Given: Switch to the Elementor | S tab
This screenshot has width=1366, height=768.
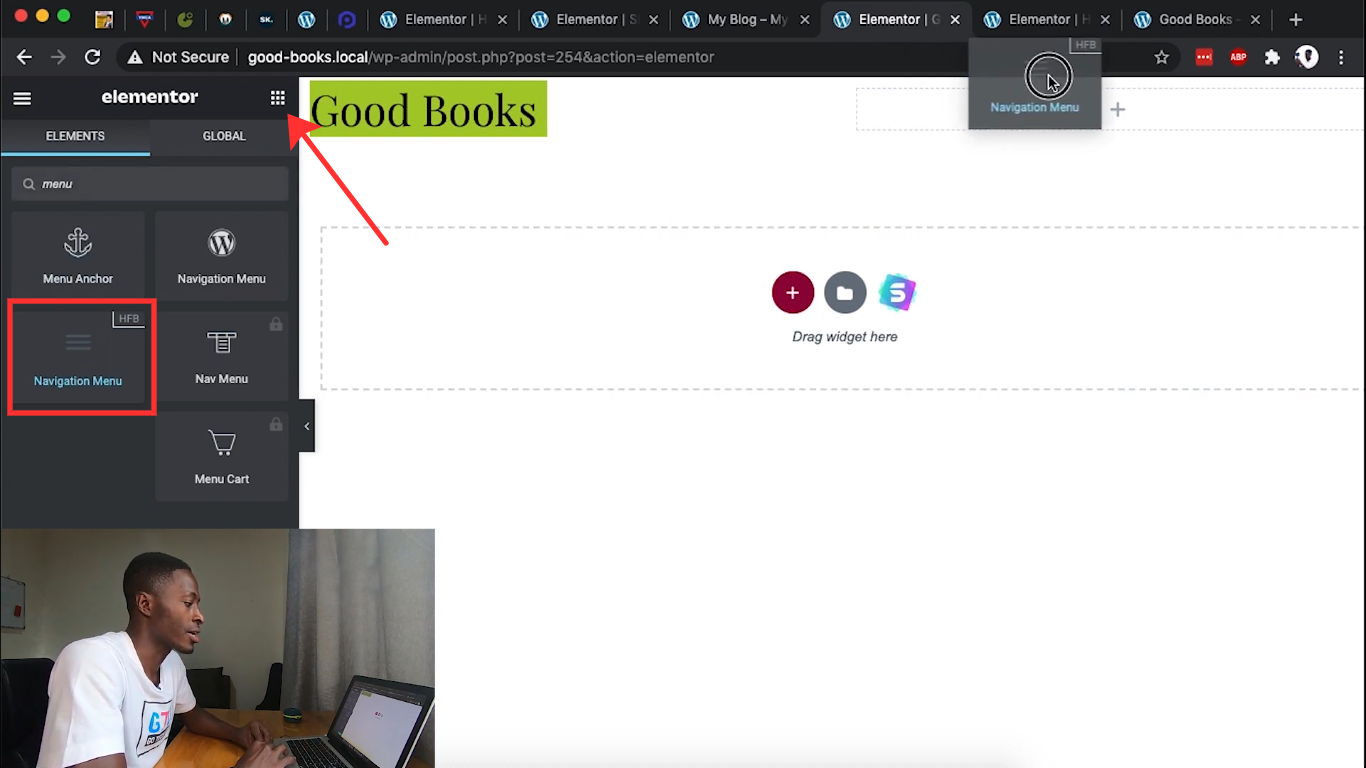Looking at the screenshot, I should (595, 19).
